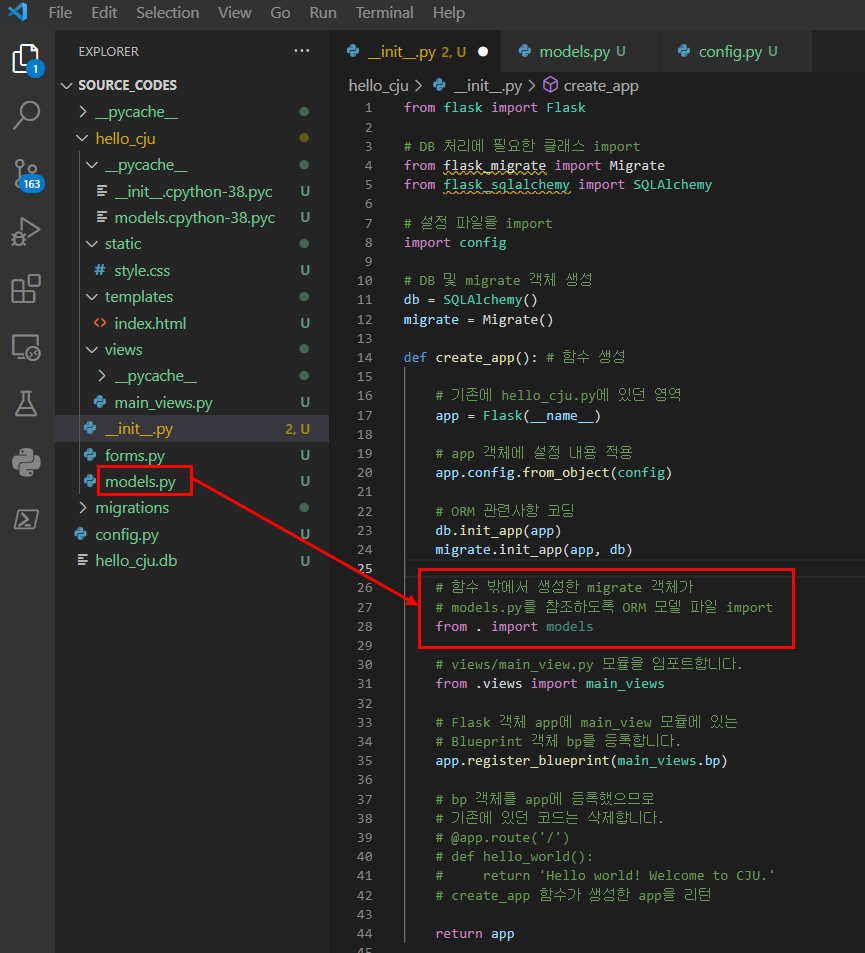Switch to the config.py editor tab
Viewport: 865px width, 953px height.
click(736, 52)
